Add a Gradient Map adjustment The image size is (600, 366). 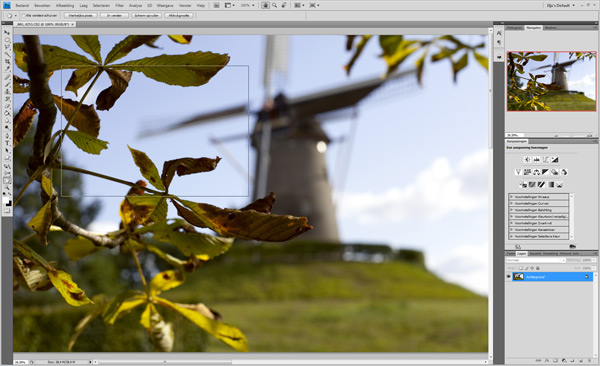point(551,185)
